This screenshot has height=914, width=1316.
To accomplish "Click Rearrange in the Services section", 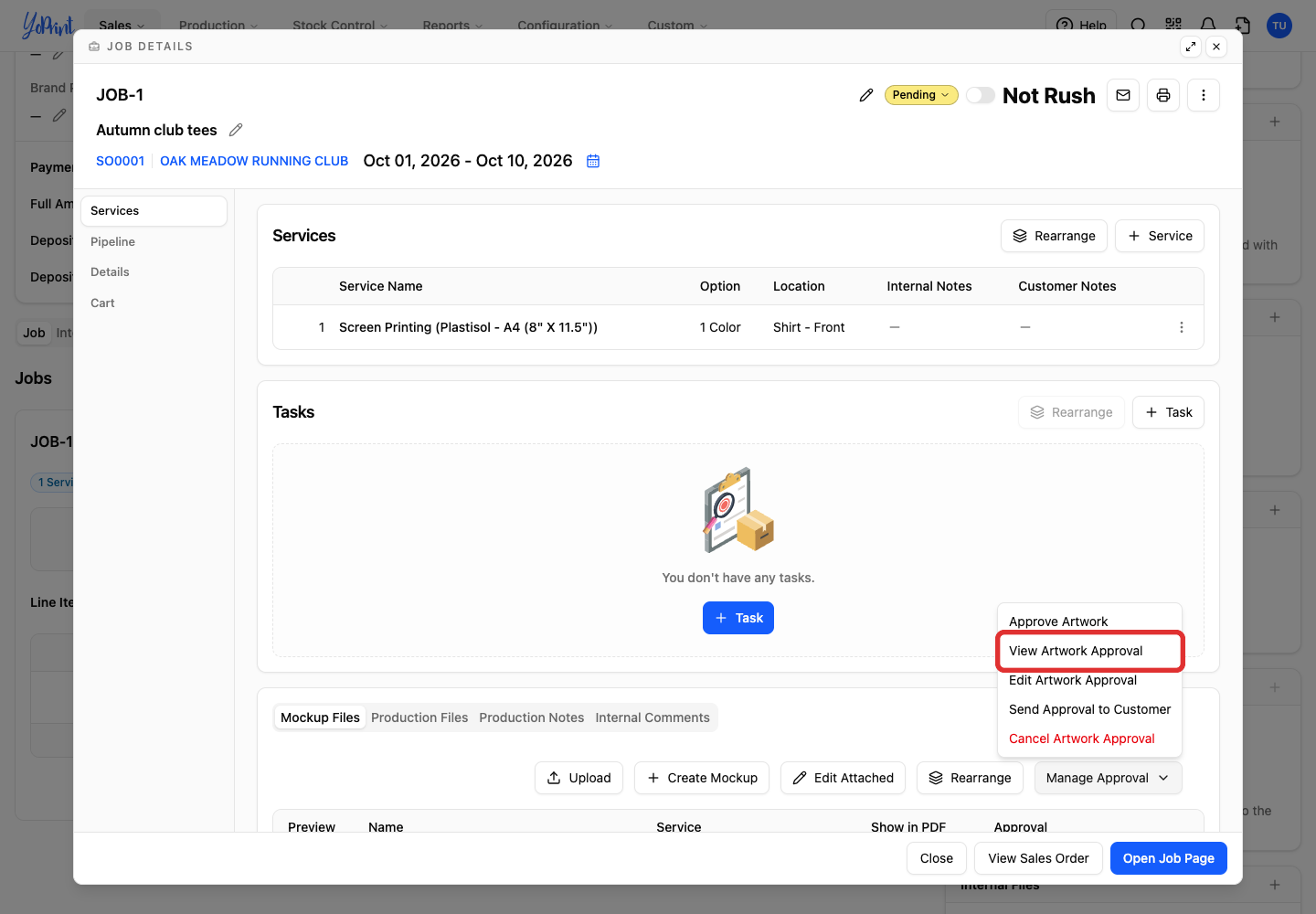I will tap(1054, 236).
